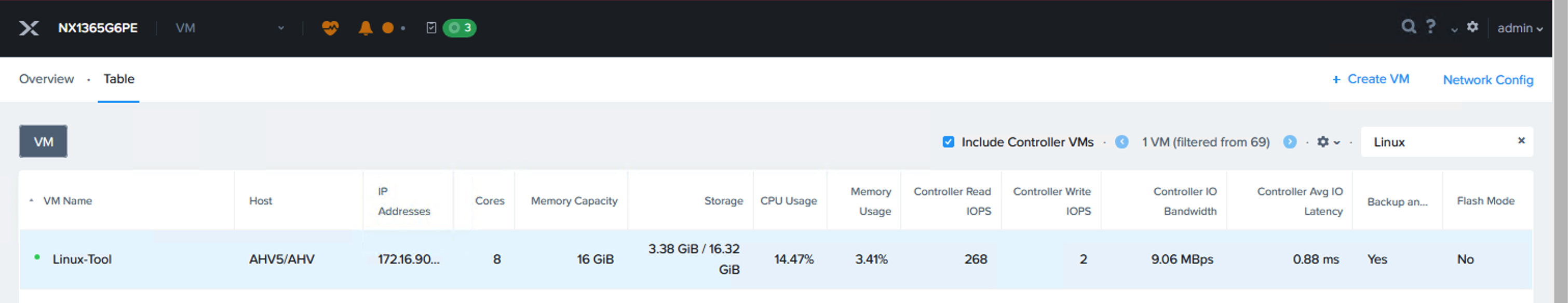Open the tasks clipboard icon
Screen dimensions: 1568x303
pos(431,28)
